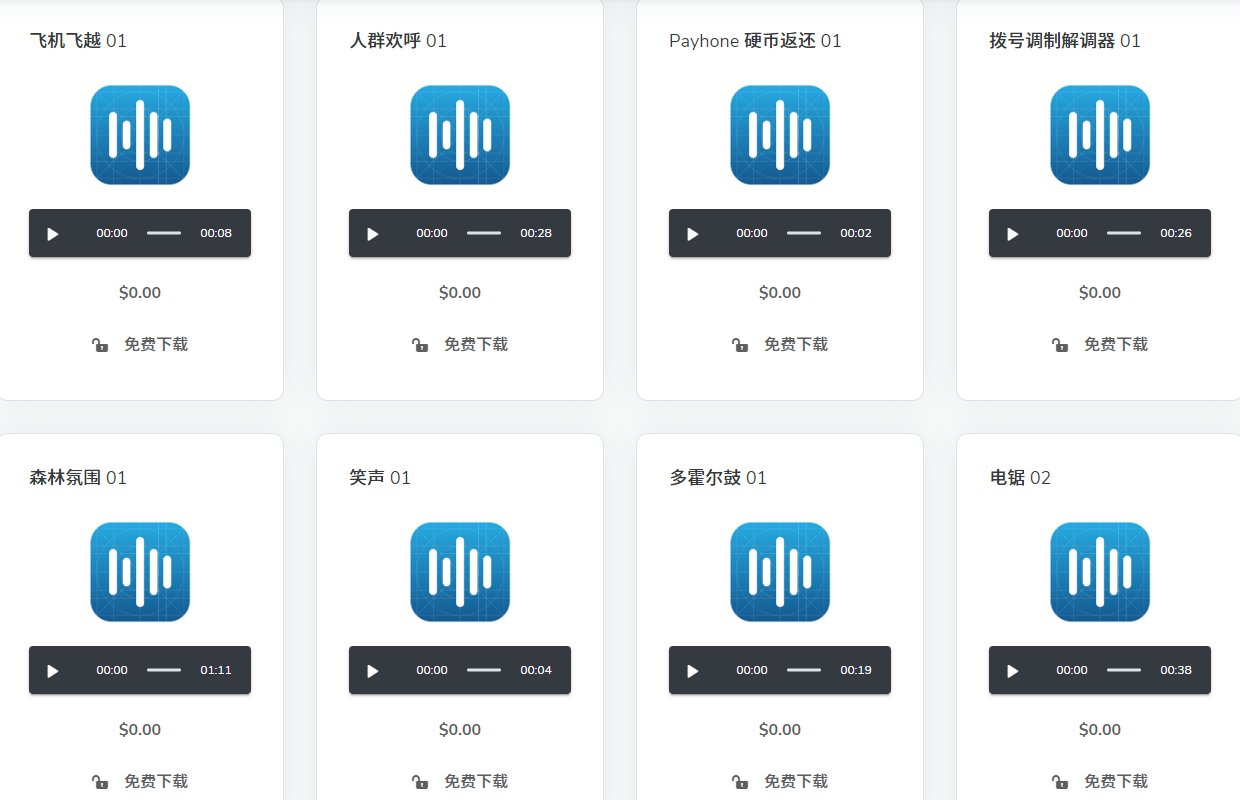Click the unlock icon under 拨号调制解调器 01
The height and width of the screenshot is (800, 1240).
coord(1060,345)
